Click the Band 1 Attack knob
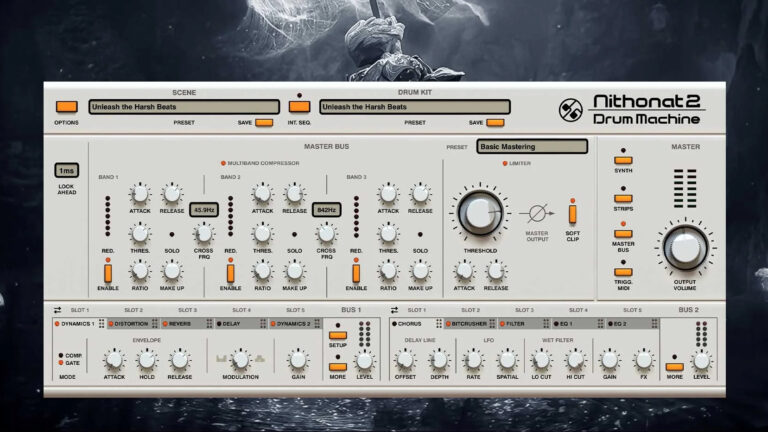This screenshot has width=768, height=432. point(140,194)
